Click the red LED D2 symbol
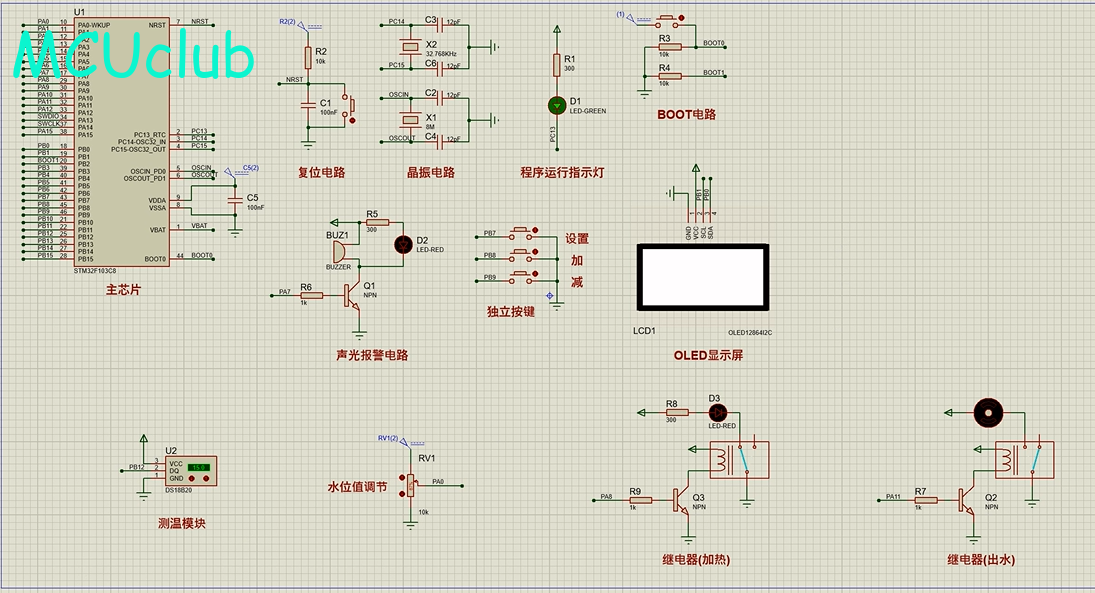The height and width of the screenshot is (593, 1095). point(403,244)
